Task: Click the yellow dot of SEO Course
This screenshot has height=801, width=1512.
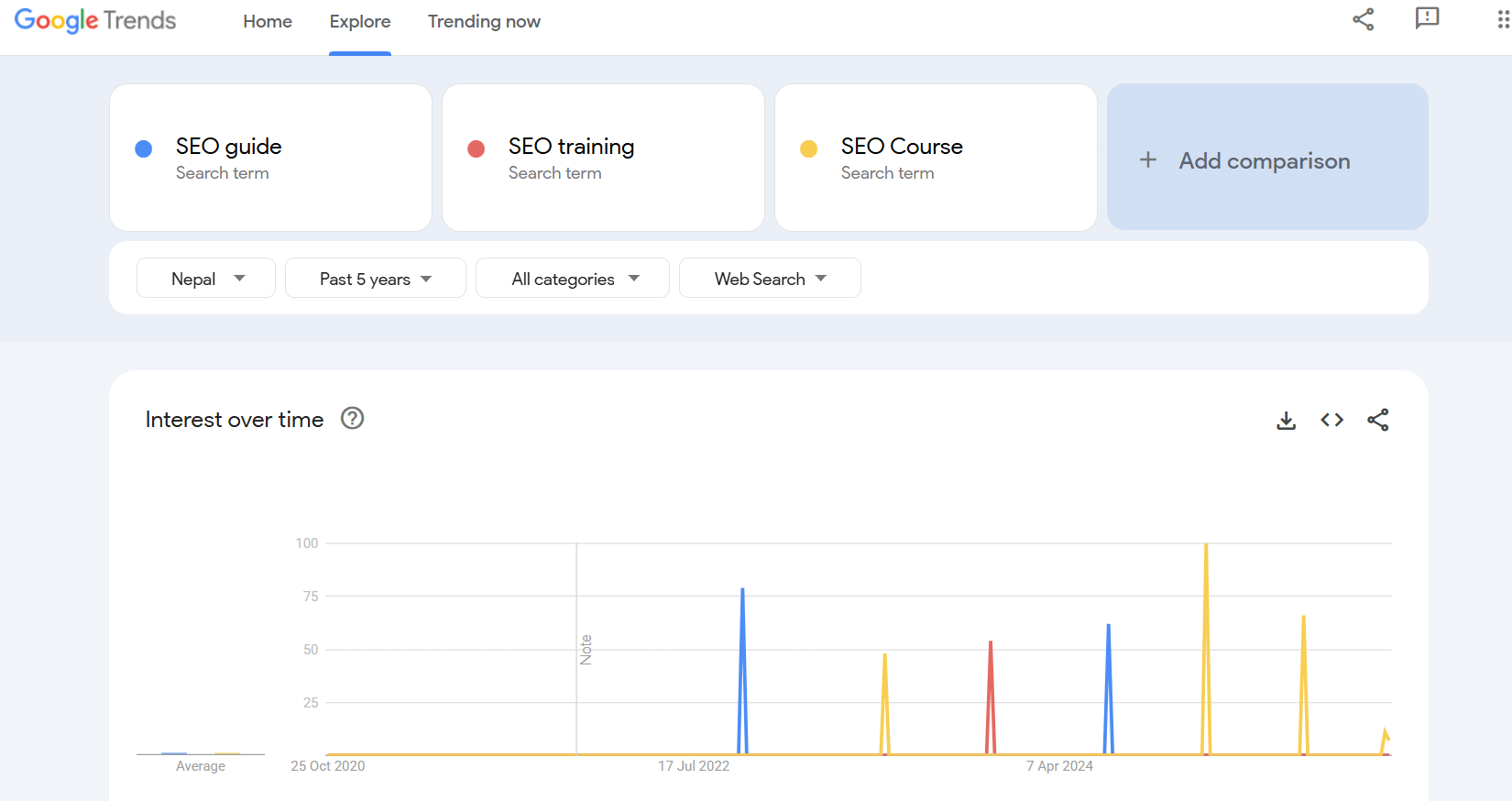Action: click(809, 148)
